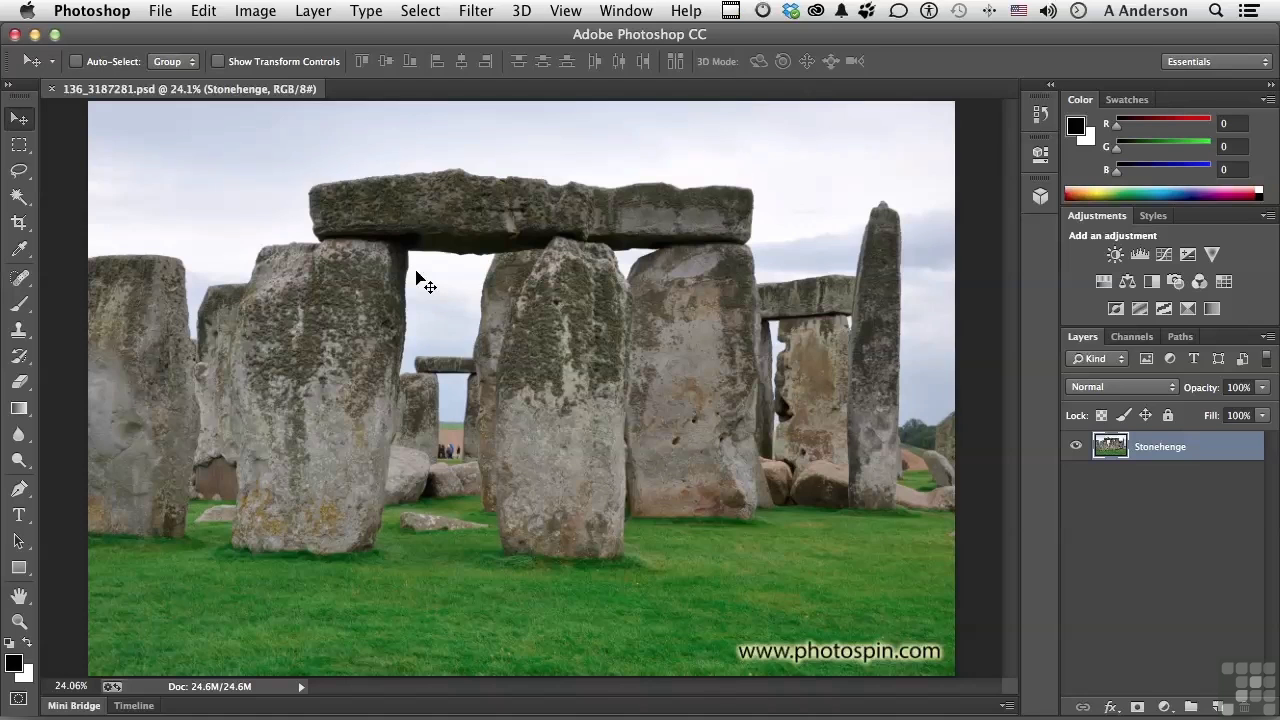
Task: Click the Stonehenge layer thumbnail
Action: (x=1110, y=447)
